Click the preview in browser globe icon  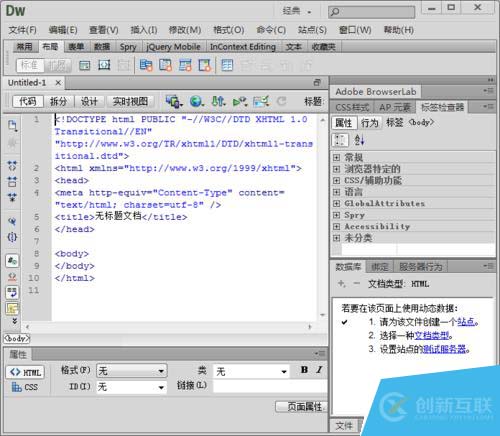point(197,101)
